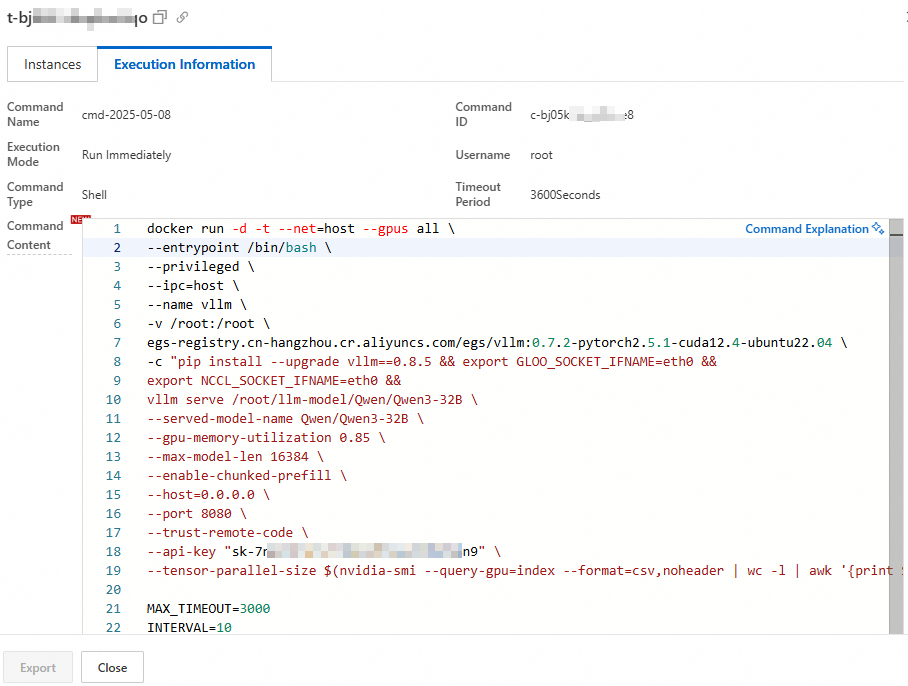Click code line 1 'docker run -d -t'
The width and height of the screenshot is (908, 686).
[x=301, y=229]
